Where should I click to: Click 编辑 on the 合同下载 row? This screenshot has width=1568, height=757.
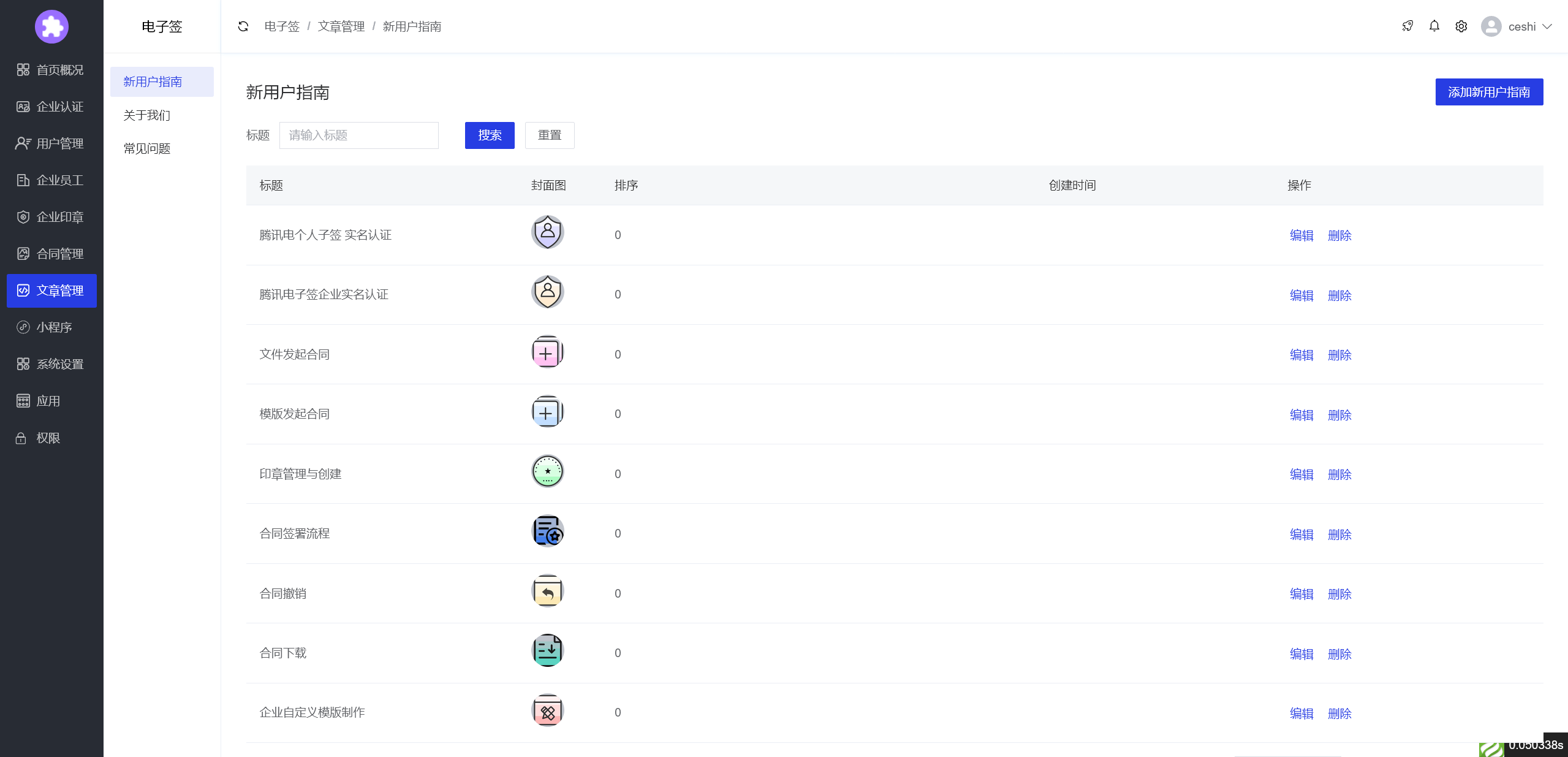1301,654
